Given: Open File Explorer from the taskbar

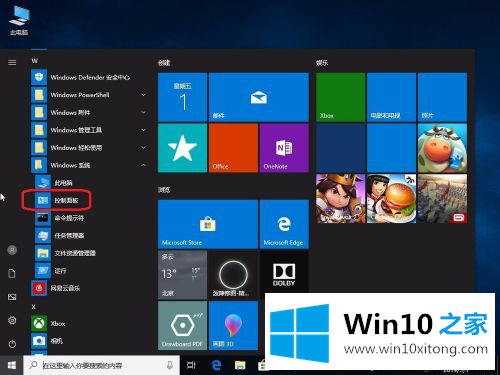Looking at the screenshot, I should [x=240, y=365].
